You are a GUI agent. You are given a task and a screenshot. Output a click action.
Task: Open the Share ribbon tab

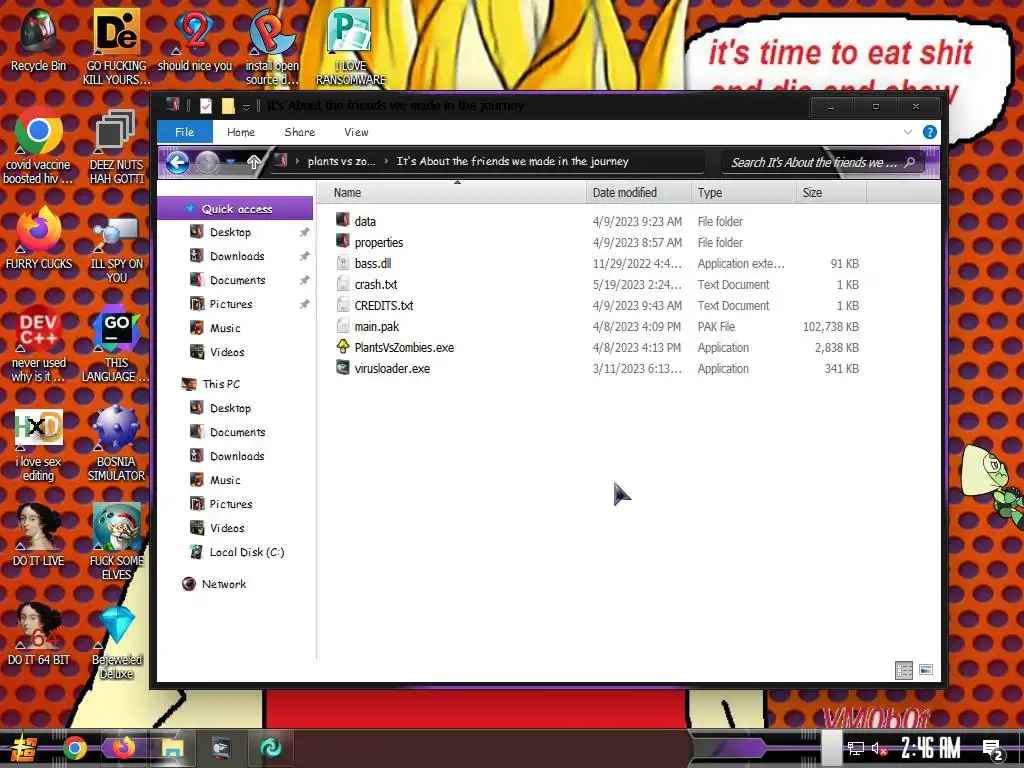click(300, 132)
